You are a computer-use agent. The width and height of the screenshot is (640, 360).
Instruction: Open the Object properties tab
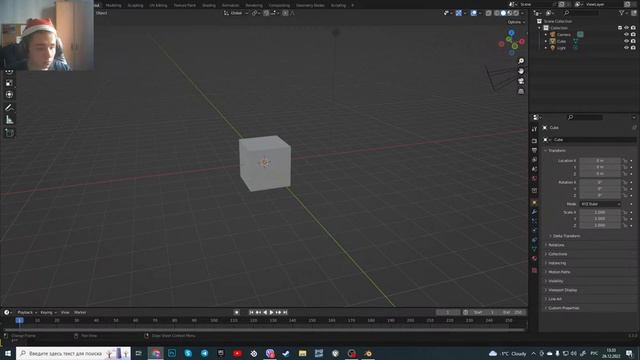(534, 202)
